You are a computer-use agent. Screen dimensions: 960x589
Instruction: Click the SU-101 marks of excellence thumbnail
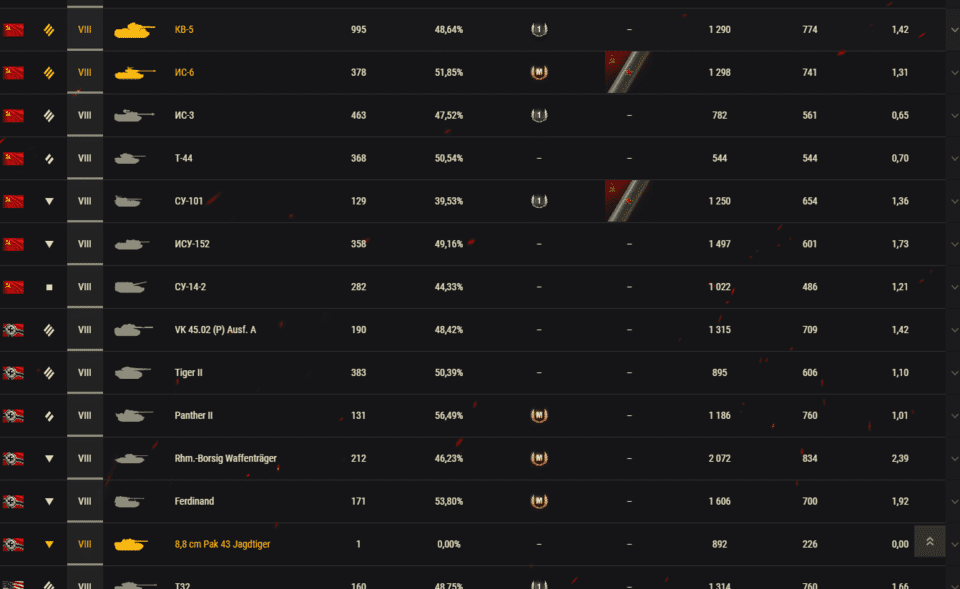[x=628, y=201]
